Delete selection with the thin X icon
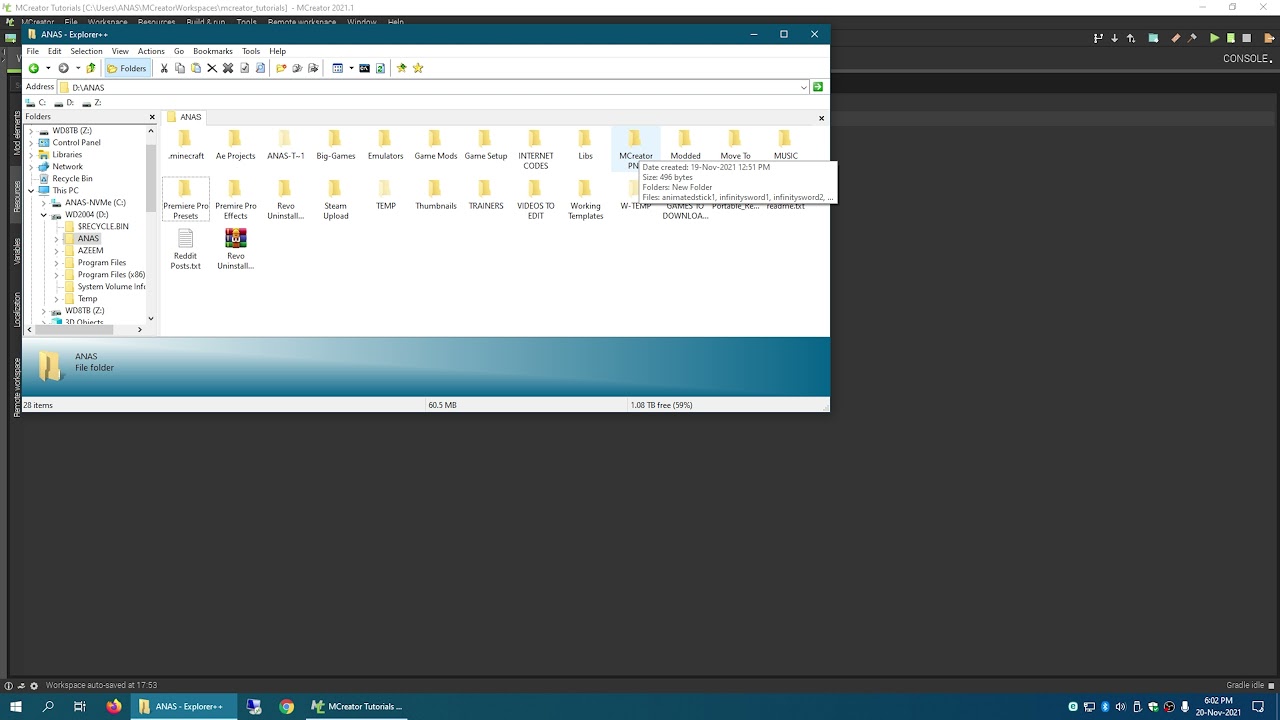The height and width of the screenshot is (720, 1280). point(212,68)
